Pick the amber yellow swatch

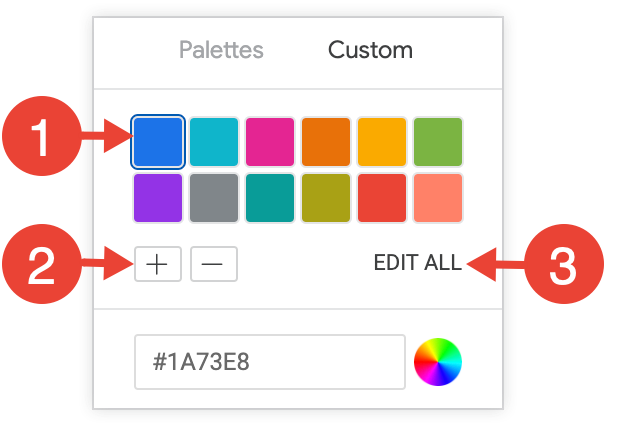coord(382,142)
